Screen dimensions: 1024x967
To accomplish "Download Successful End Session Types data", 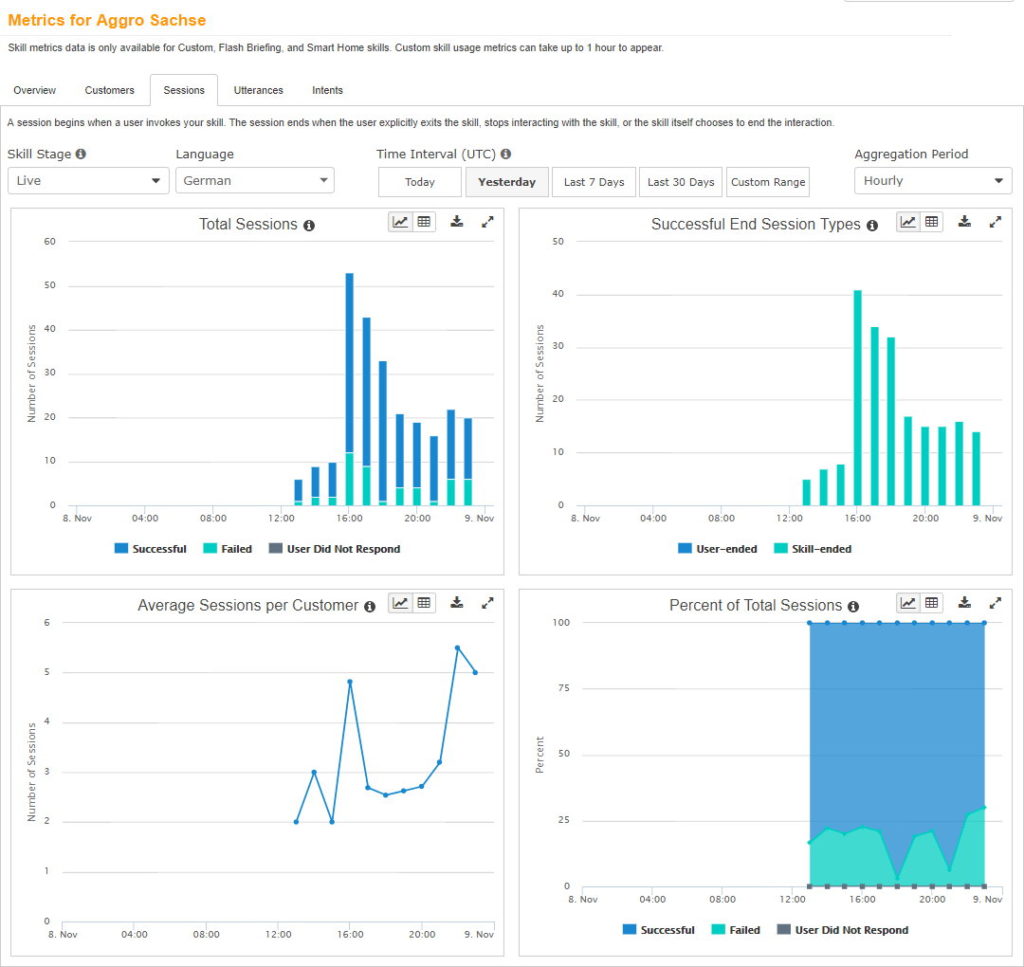I will (x=965, y=222).
